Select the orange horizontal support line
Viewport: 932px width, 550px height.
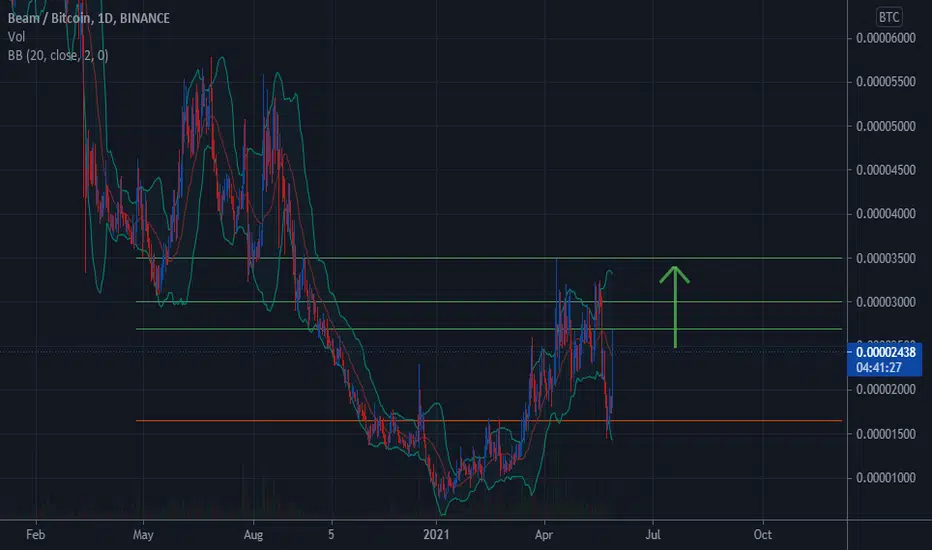point(489,421)
